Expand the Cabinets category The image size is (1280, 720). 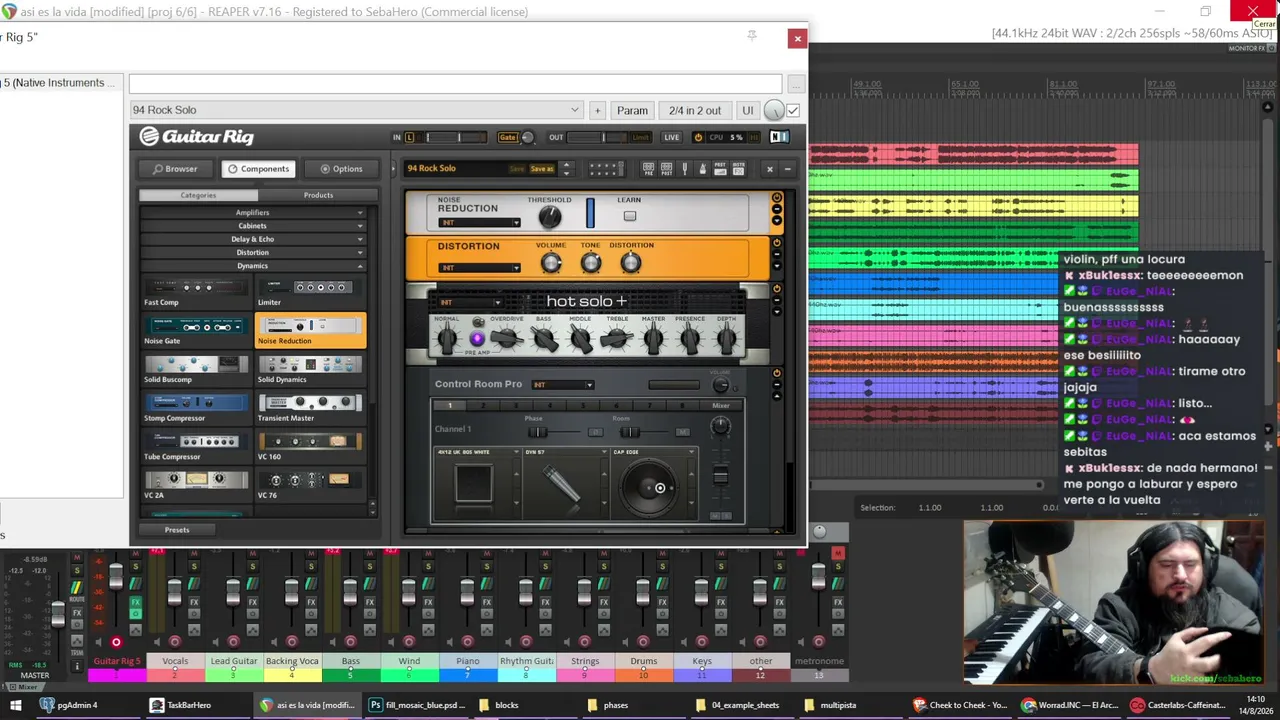click(x=255, y=226)
